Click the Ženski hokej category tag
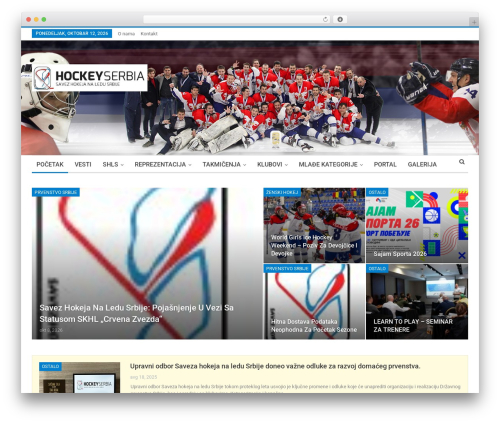The image size is (500, 423). coord(282,192)
